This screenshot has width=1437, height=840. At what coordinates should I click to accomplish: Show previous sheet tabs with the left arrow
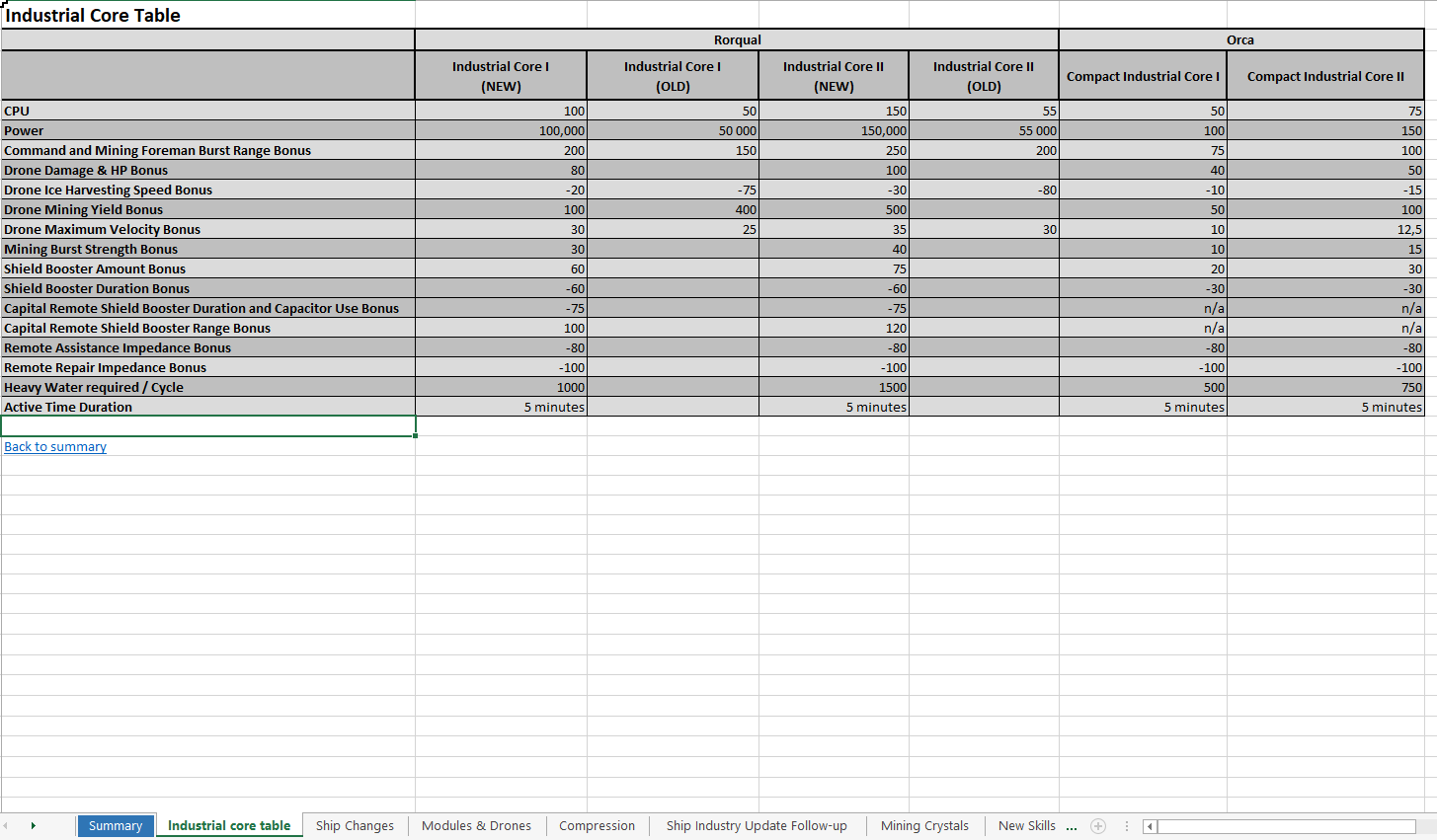point(6,826)
